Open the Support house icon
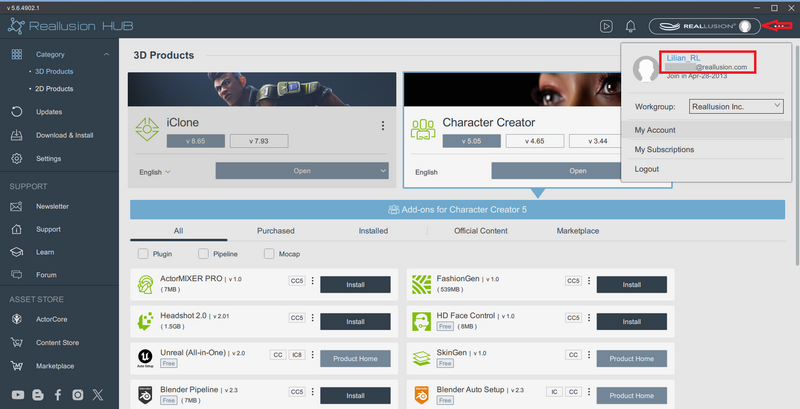This screenshot has width=800, height=409. (16, 229)
